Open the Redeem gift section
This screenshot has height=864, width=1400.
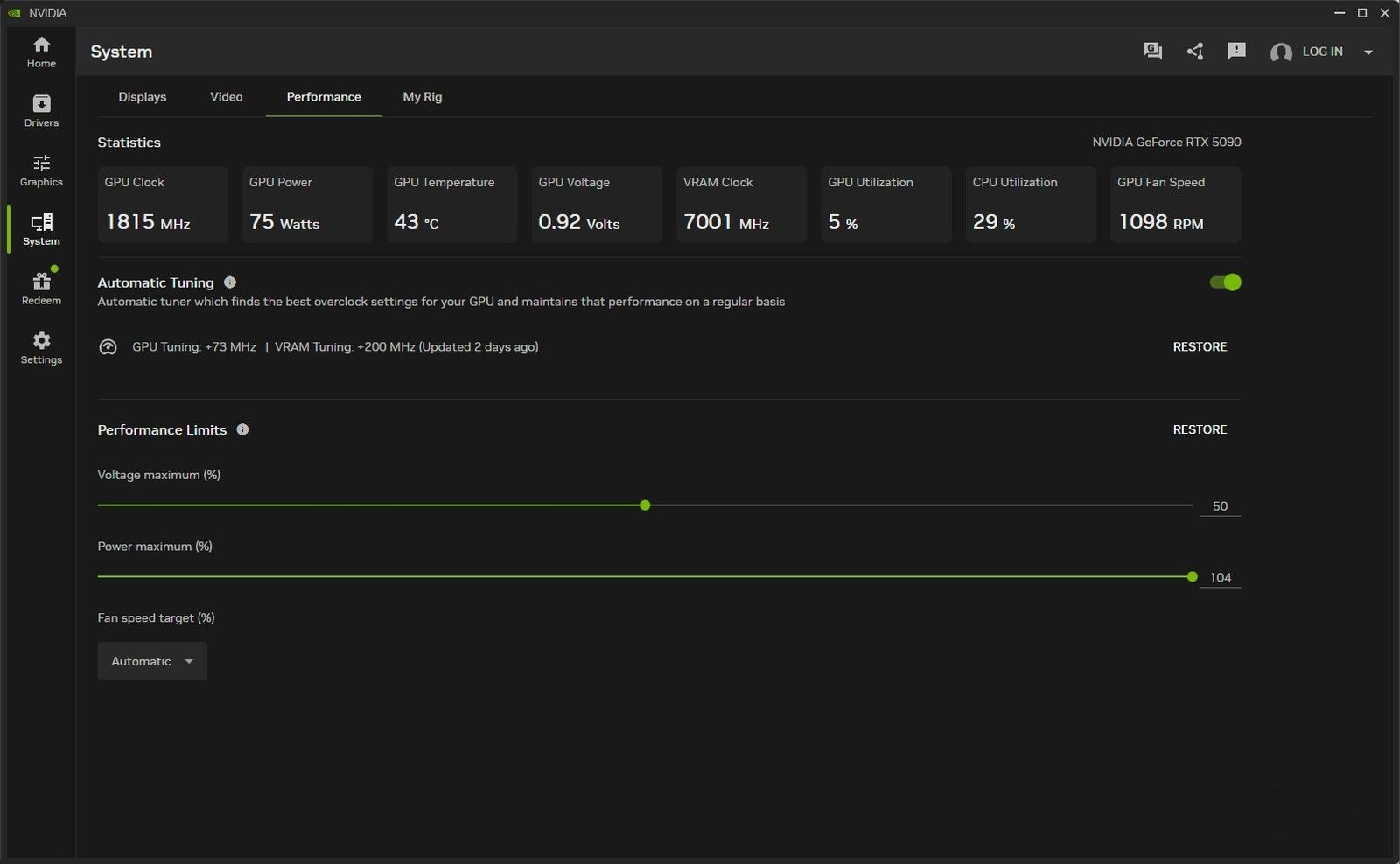(x=41, y=289)
